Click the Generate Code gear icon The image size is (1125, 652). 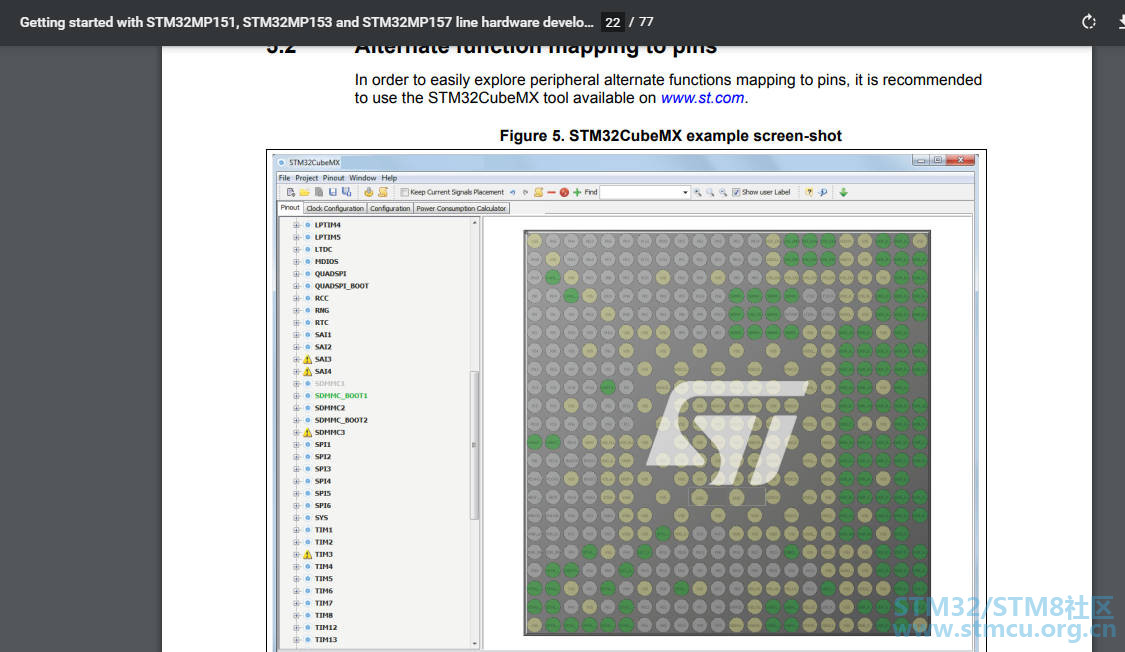(369, 192)
